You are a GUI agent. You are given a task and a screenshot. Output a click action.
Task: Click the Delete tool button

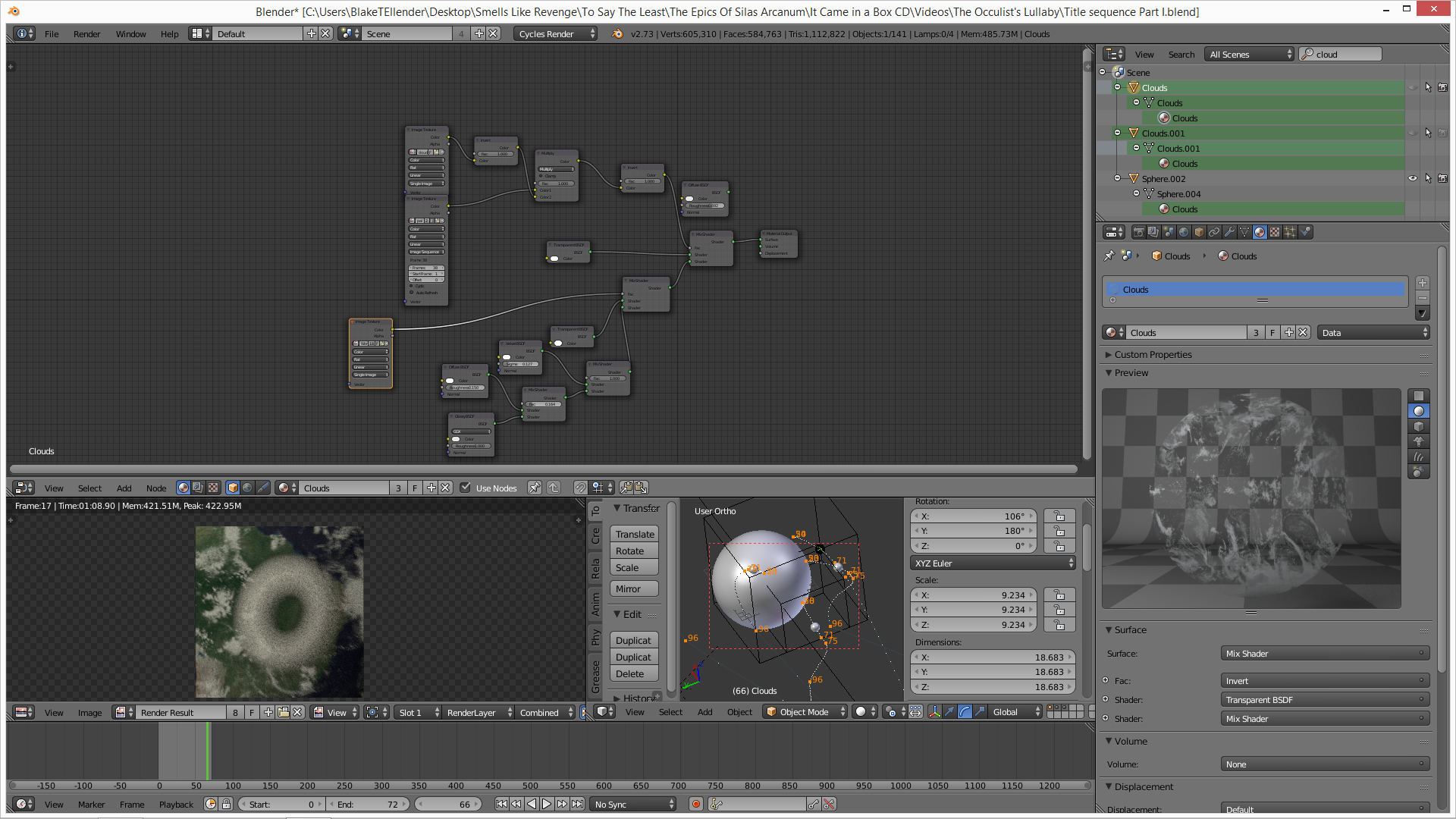634,673
